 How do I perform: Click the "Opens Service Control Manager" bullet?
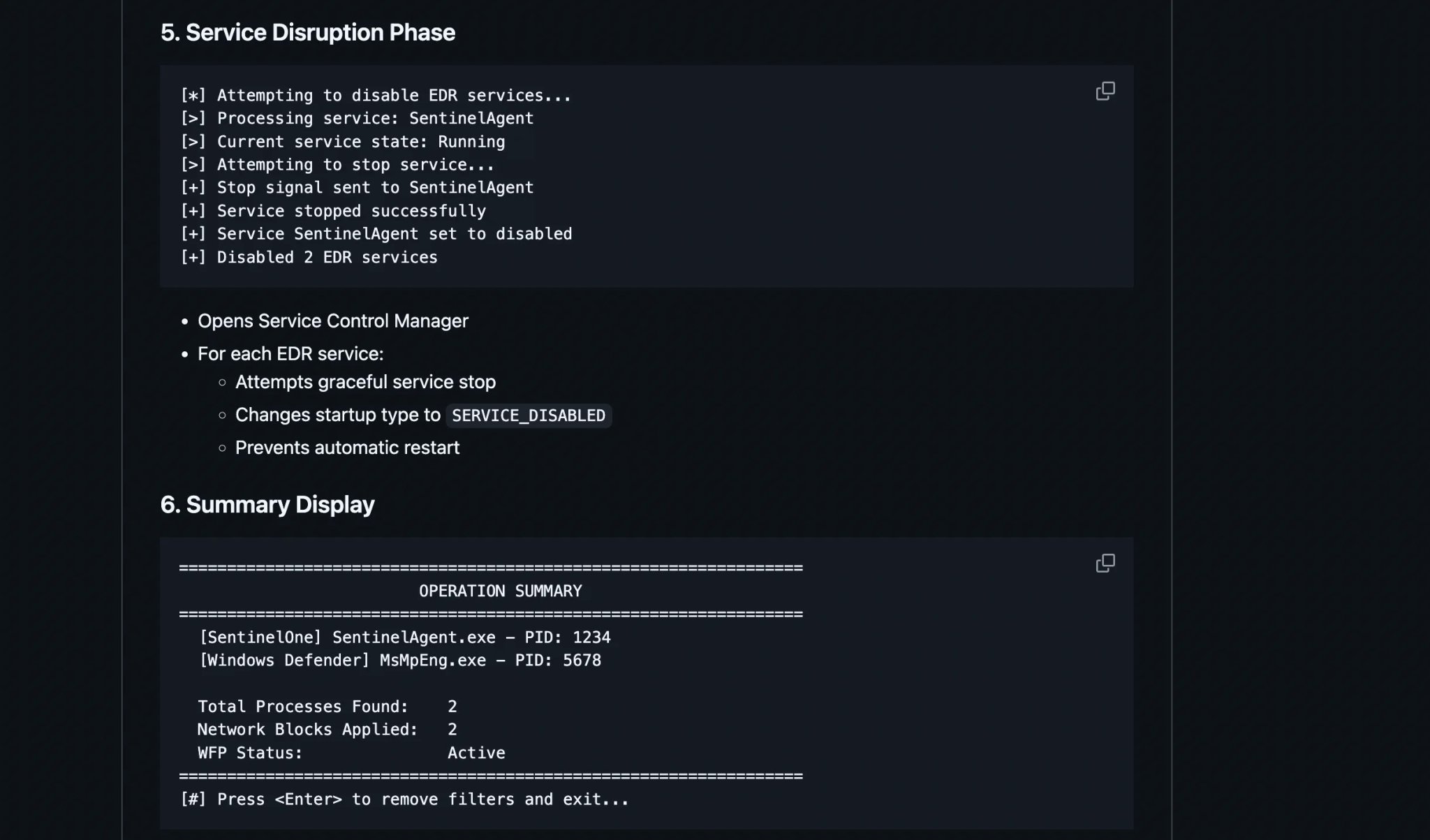click(332, 321)
